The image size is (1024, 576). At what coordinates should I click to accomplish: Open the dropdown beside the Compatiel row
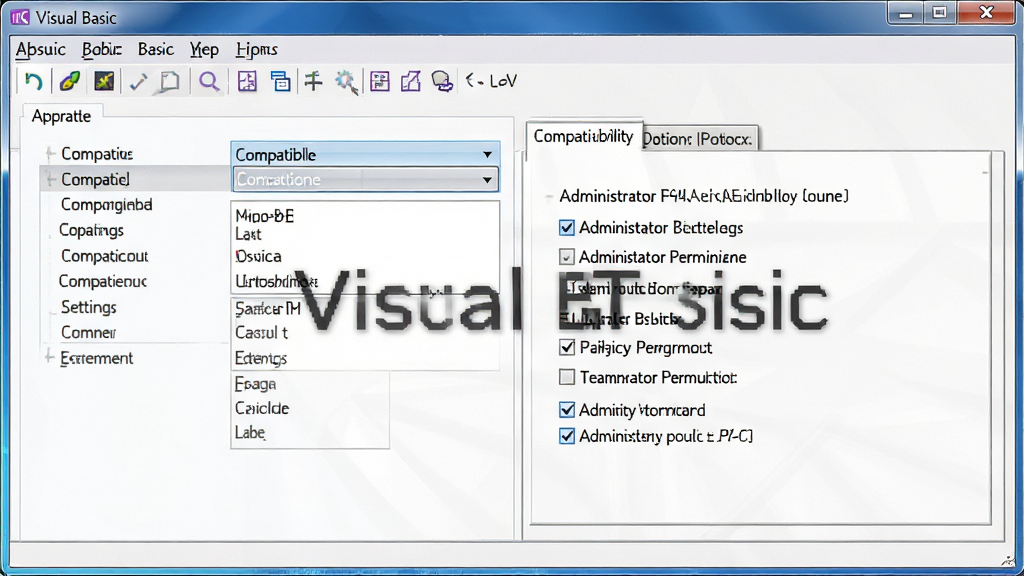(365, 180)
